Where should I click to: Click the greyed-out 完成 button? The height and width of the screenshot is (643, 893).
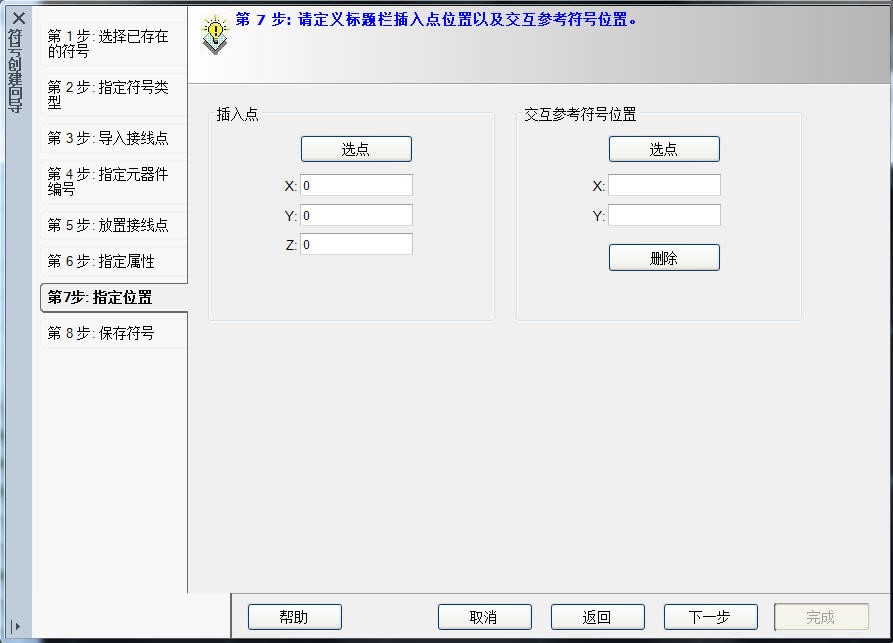pos(821,617)
